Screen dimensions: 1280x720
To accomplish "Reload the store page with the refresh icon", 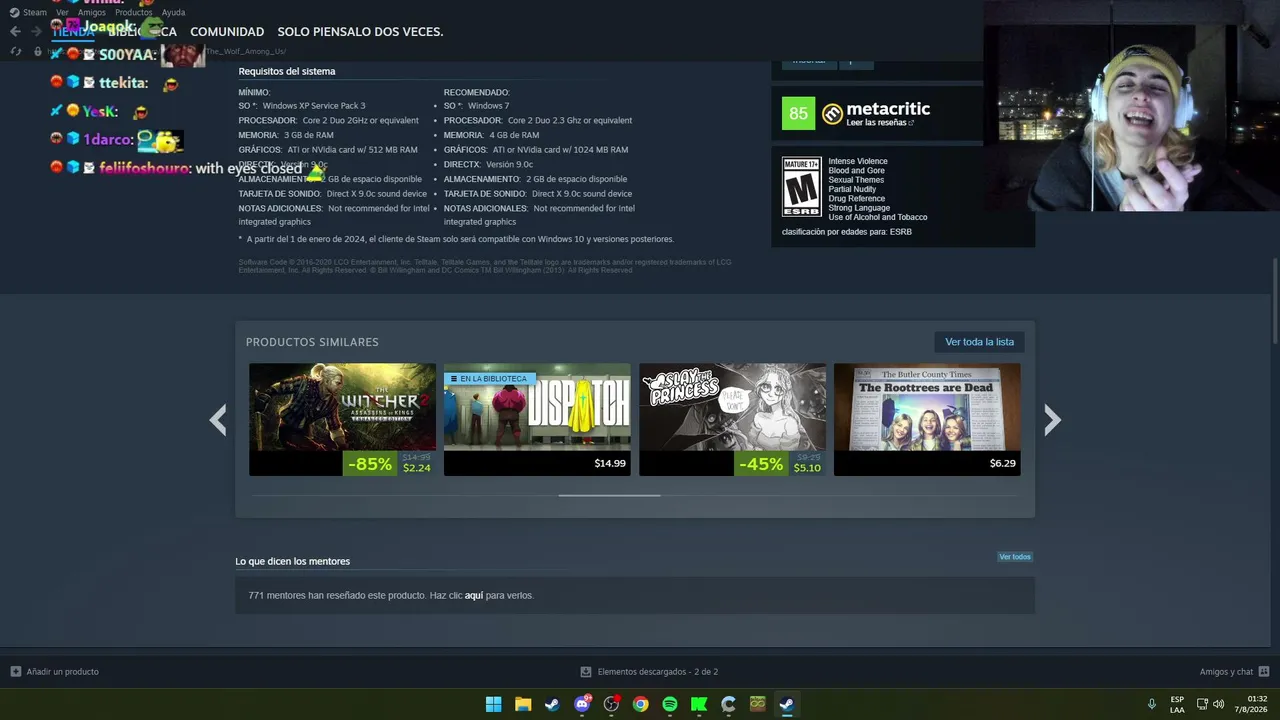I will coord(15,51).
